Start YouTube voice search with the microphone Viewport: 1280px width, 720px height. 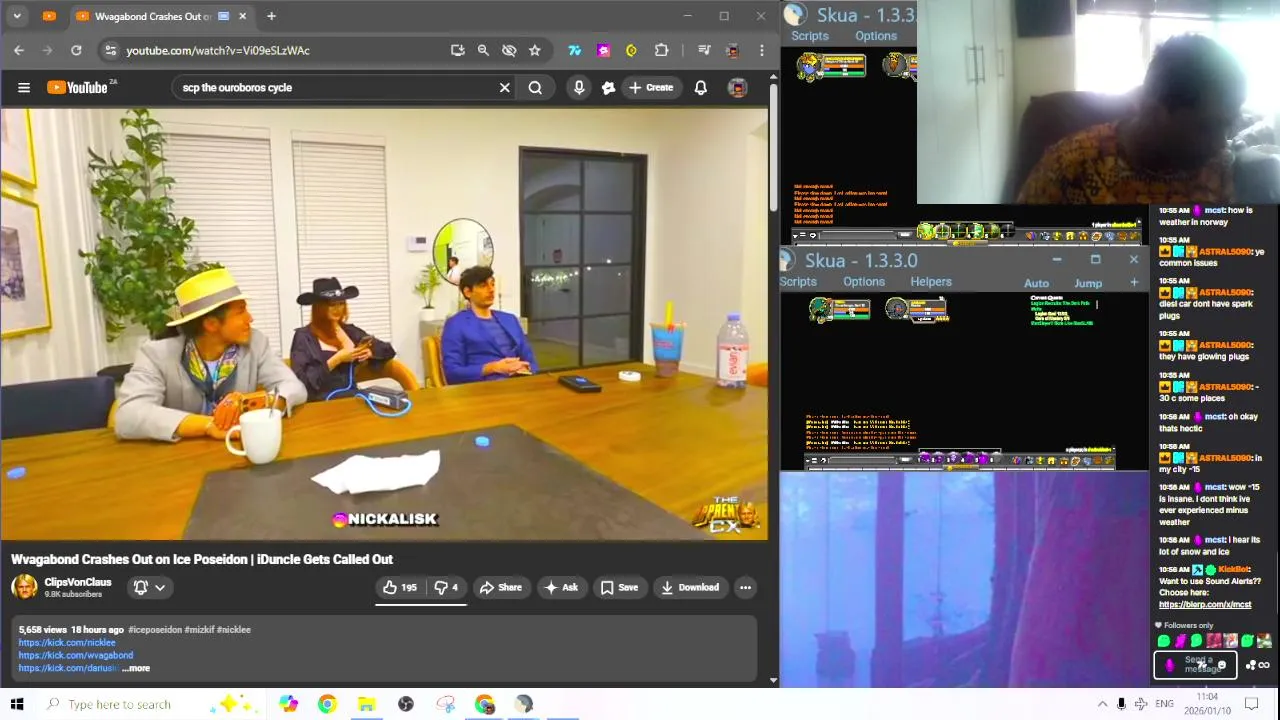pos(579,88)
